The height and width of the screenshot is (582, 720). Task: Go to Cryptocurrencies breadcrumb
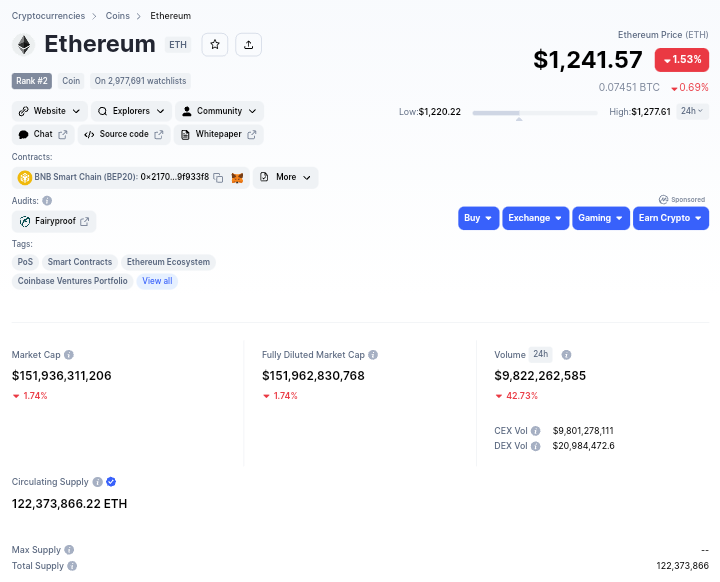click(x=48, y=16)
